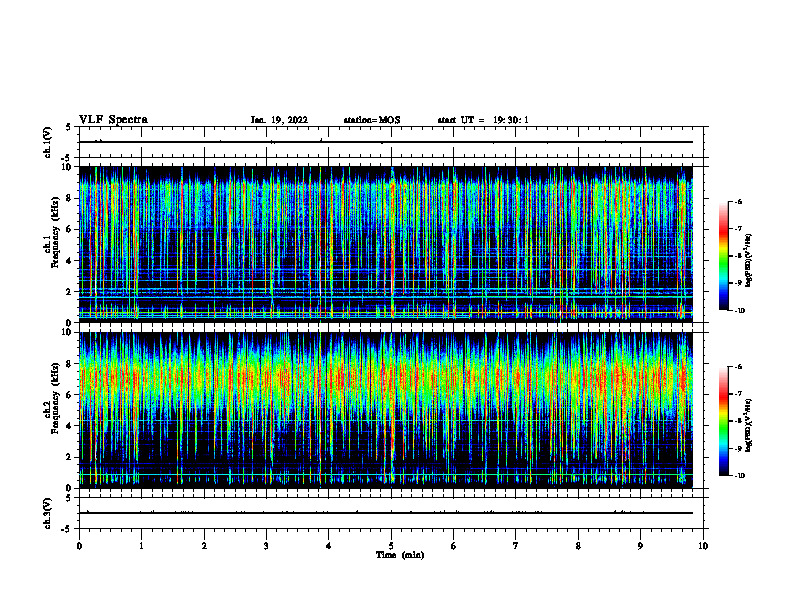792x612 pixels.
Task: Click the "-8" label on ch.2 colorbar
Action: (x=738, y=421)
